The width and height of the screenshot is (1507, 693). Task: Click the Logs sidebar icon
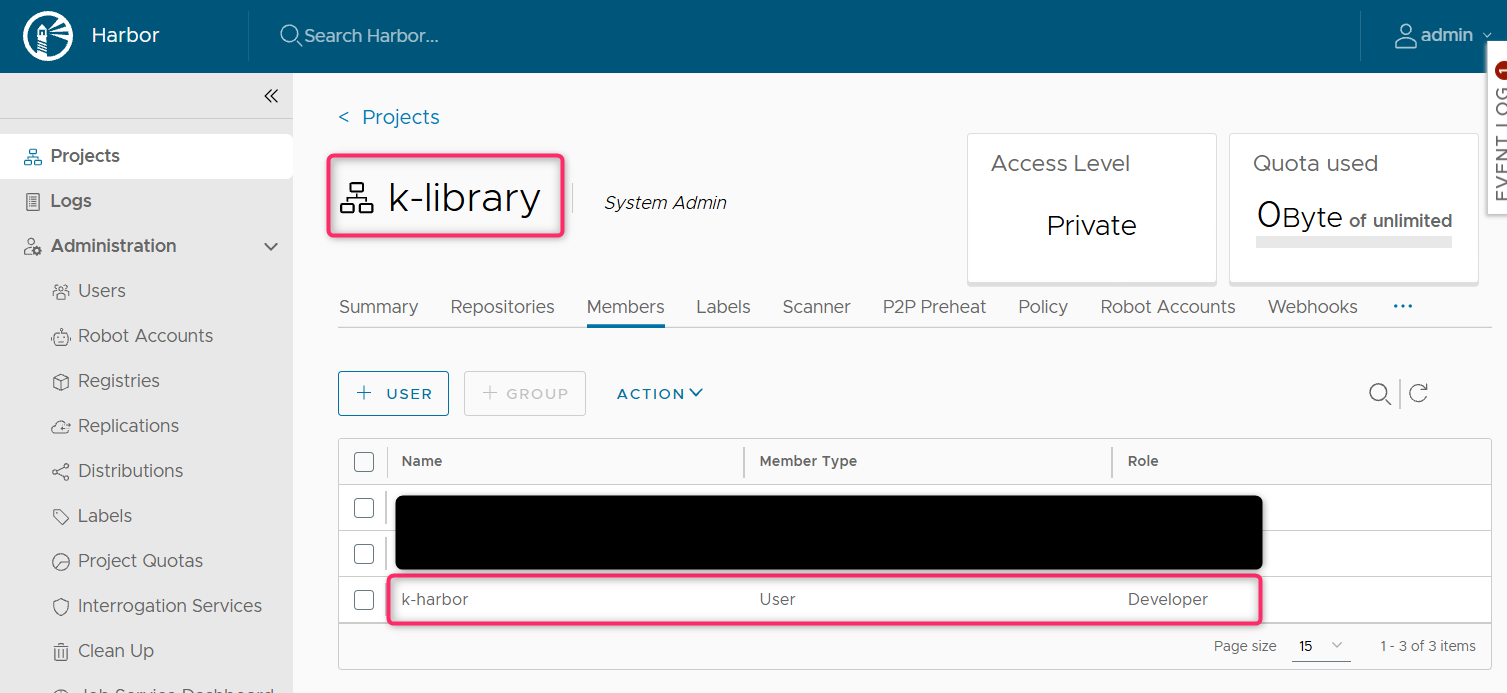pos(33,201)
